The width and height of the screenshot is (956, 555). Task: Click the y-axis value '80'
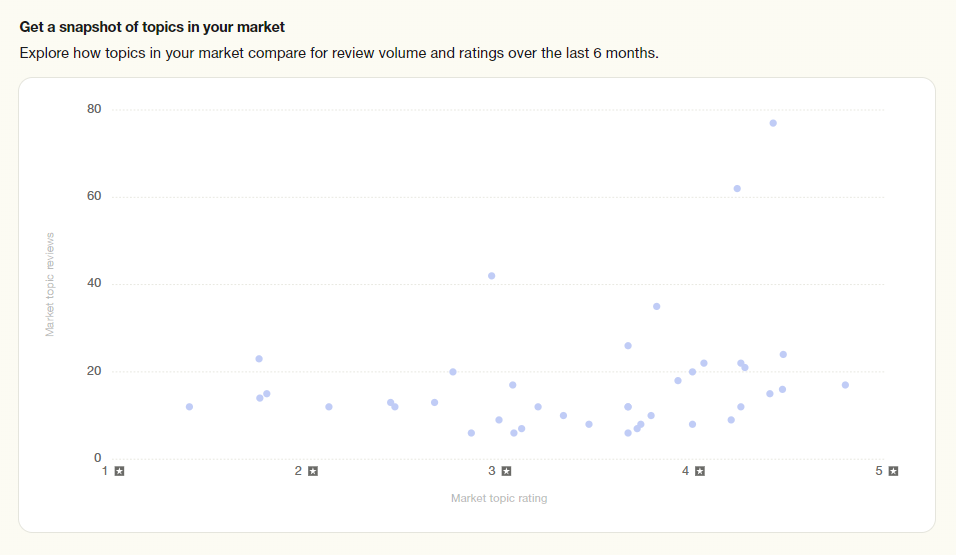pyautogui.click(x=94, y=109)
